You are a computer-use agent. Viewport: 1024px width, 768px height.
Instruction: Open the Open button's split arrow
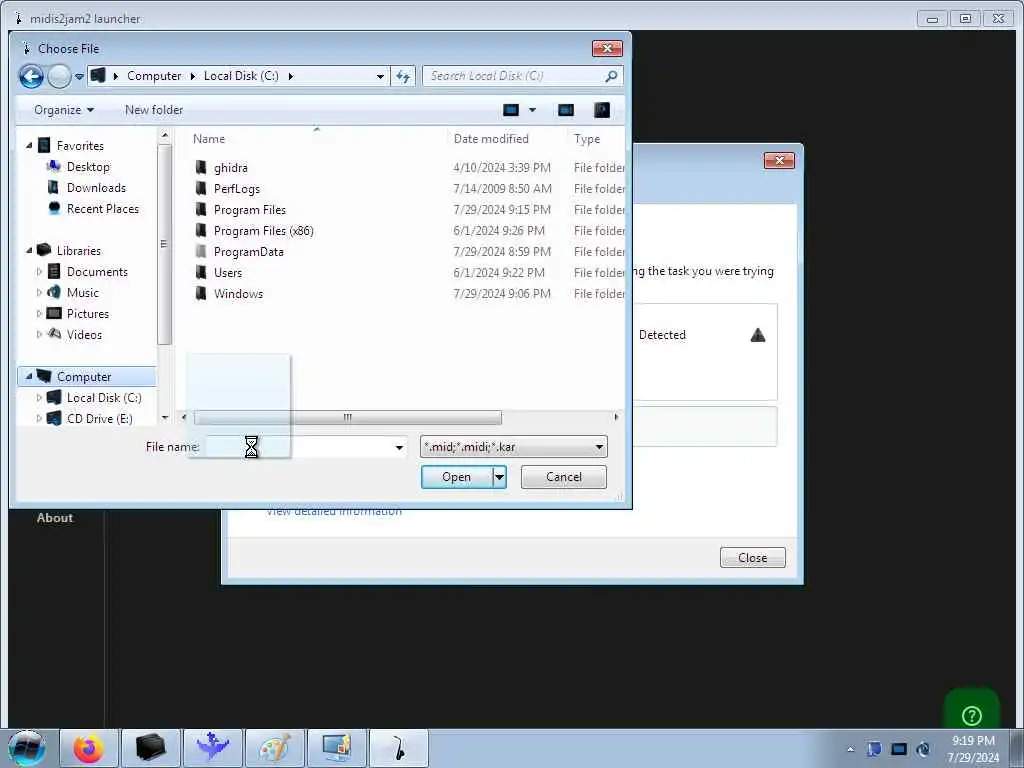tap(500, 477)
